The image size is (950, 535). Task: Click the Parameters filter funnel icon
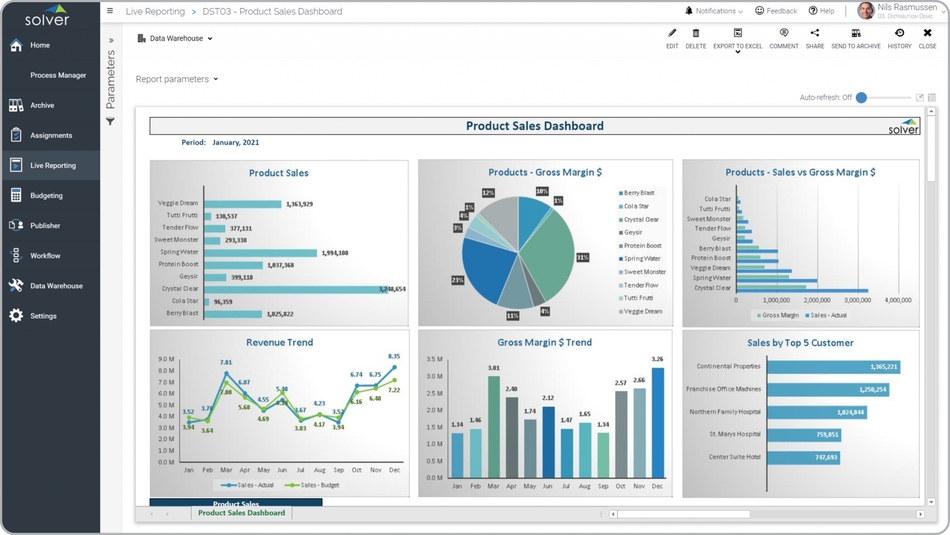111,122
